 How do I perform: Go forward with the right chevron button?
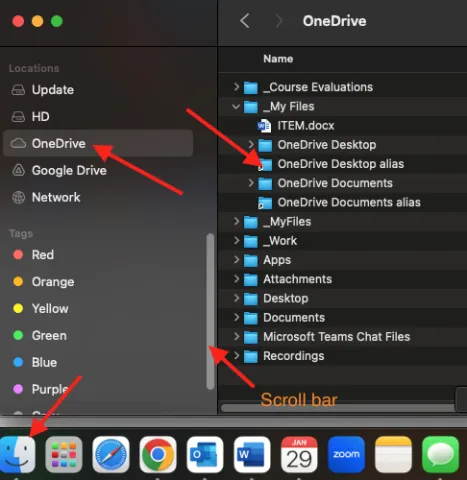(x=279, y=21)
